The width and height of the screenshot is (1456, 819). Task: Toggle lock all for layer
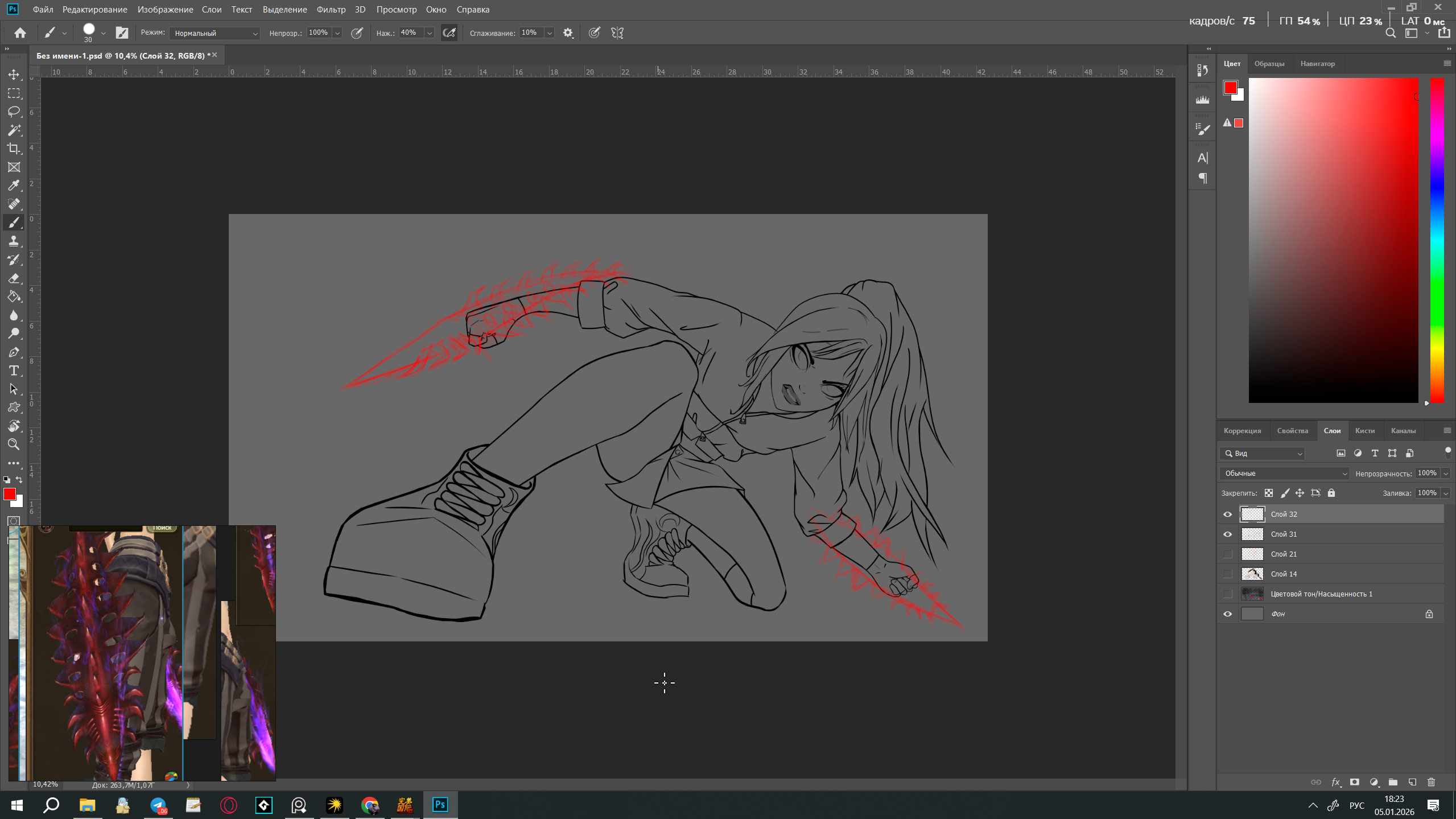pyautogui.click(x=1331, y=493)
